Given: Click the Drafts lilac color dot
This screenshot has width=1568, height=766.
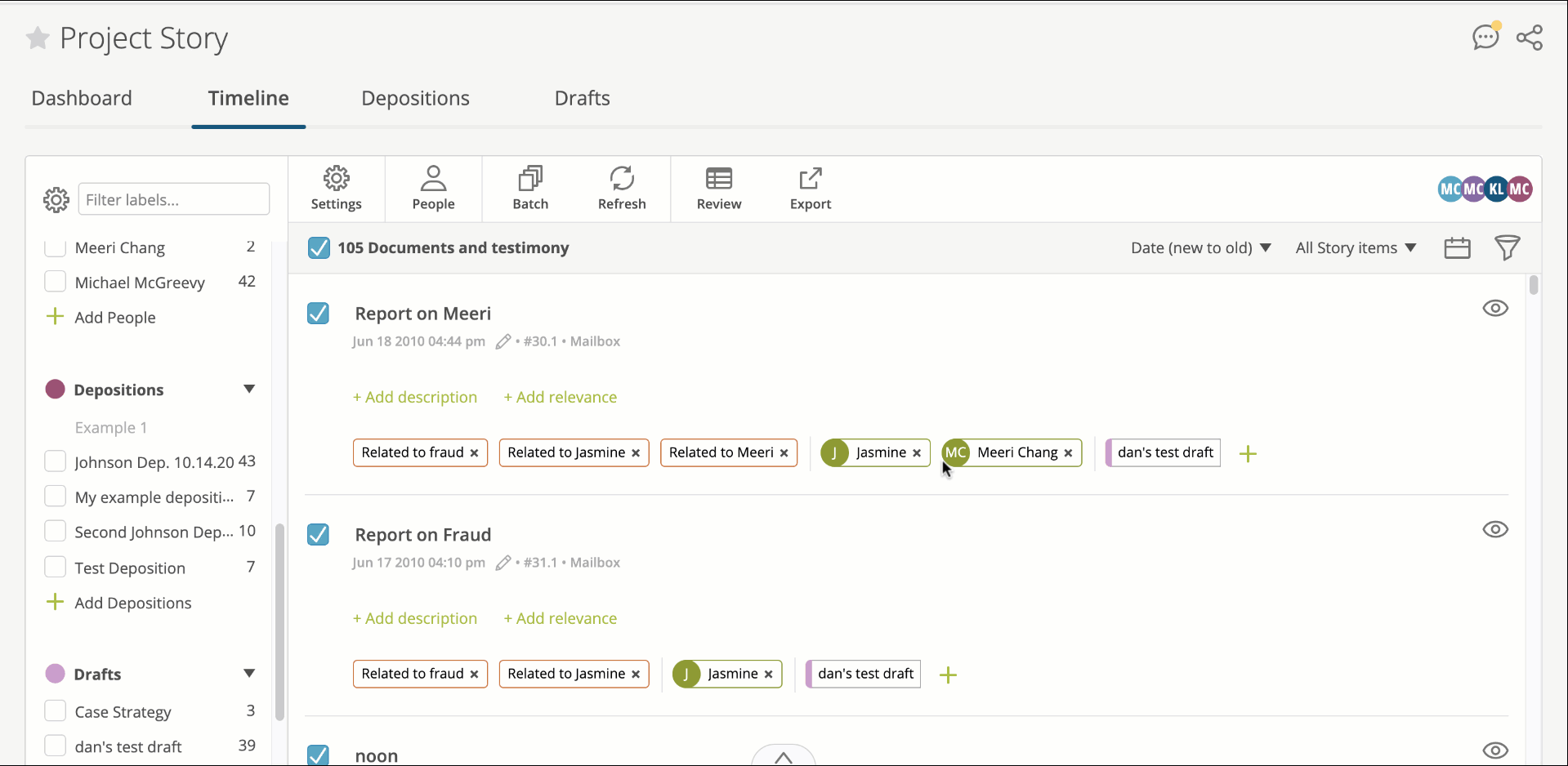Looking at the screenshot, I should [55, 674].
